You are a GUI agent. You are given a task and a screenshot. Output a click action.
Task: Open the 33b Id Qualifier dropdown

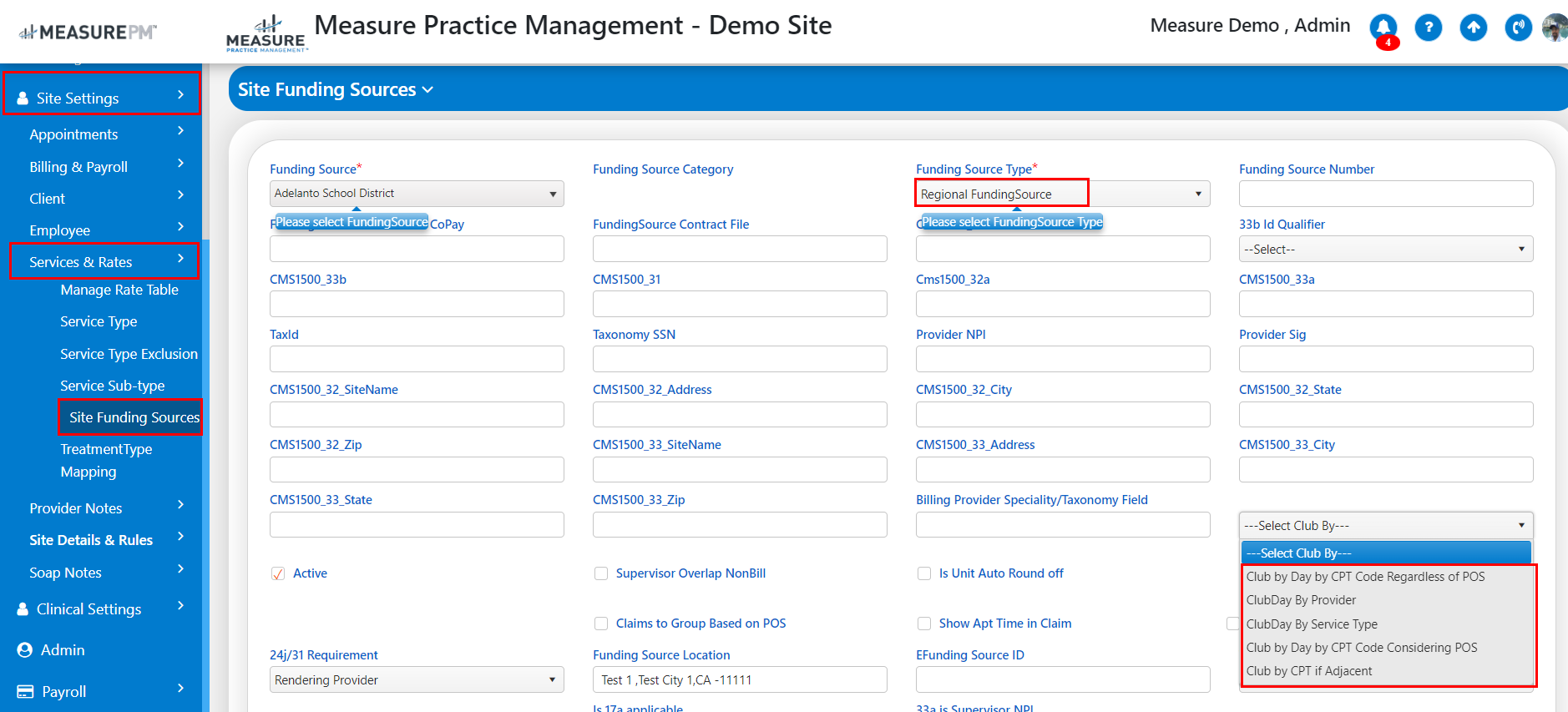coord(1386,249)
